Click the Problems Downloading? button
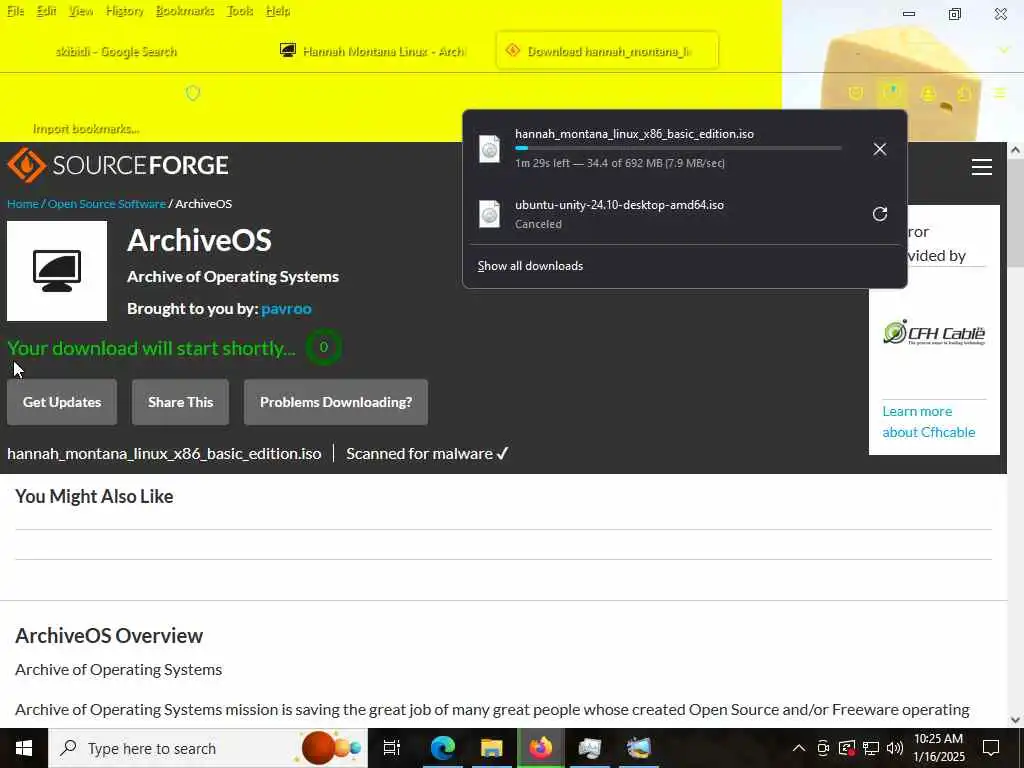The width and height of the screenshot is (1024, 768). click(336, 402)
